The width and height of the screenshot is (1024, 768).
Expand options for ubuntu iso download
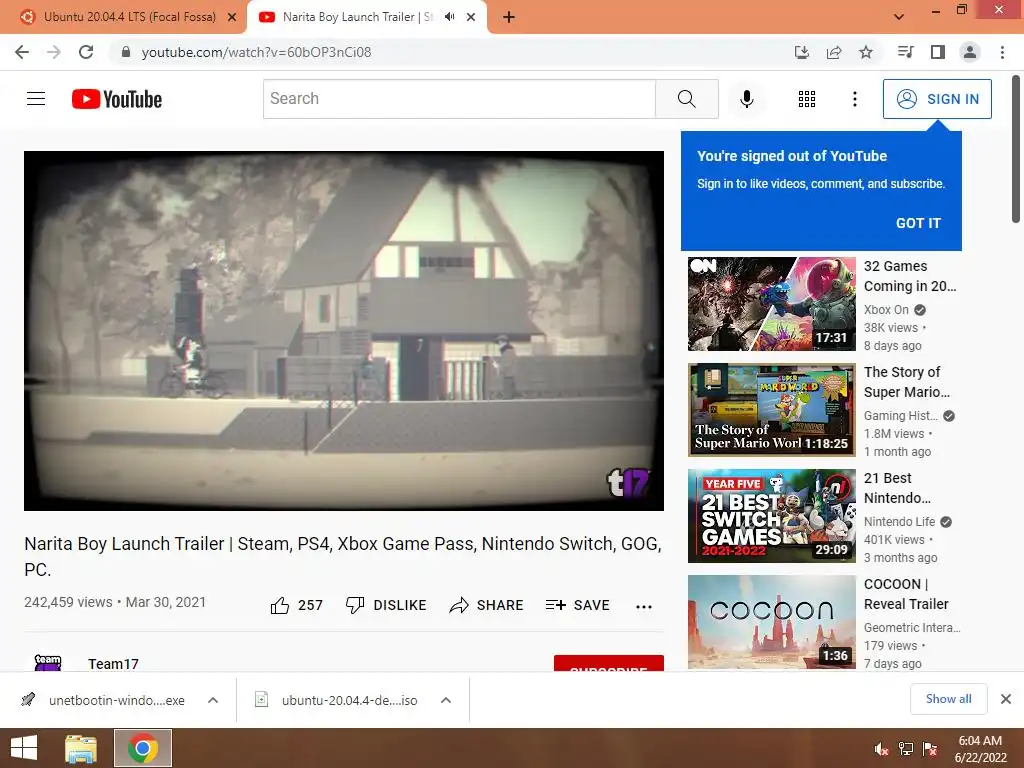(x=446, y=700)
